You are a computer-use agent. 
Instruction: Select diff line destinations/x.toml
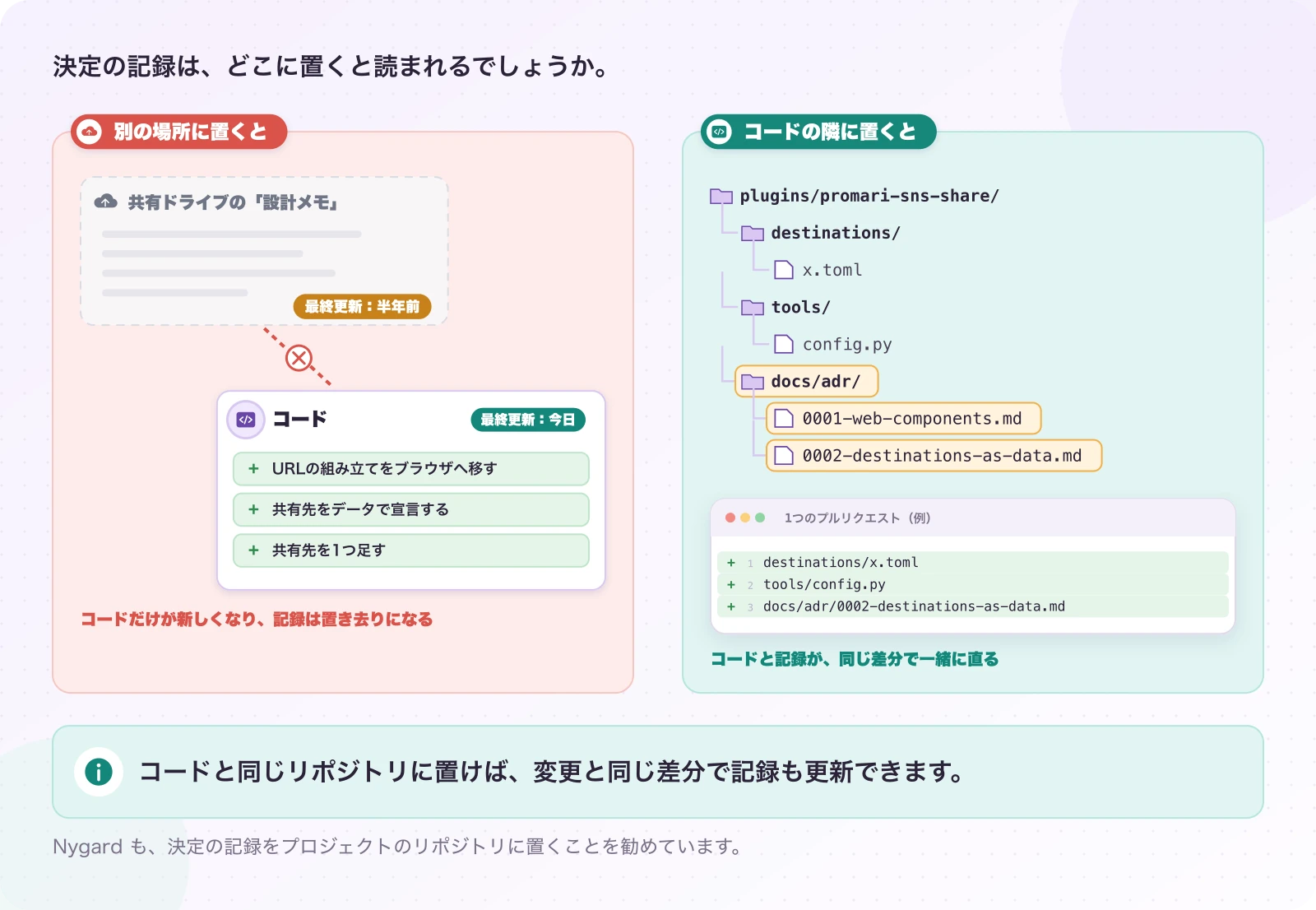[x=972, y=562]
